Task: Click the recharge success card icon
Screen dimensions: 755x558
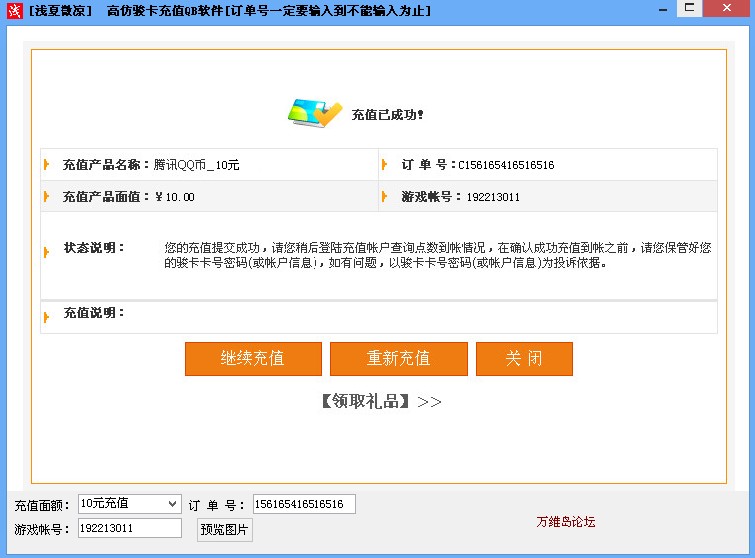Action: pos(315,113)
